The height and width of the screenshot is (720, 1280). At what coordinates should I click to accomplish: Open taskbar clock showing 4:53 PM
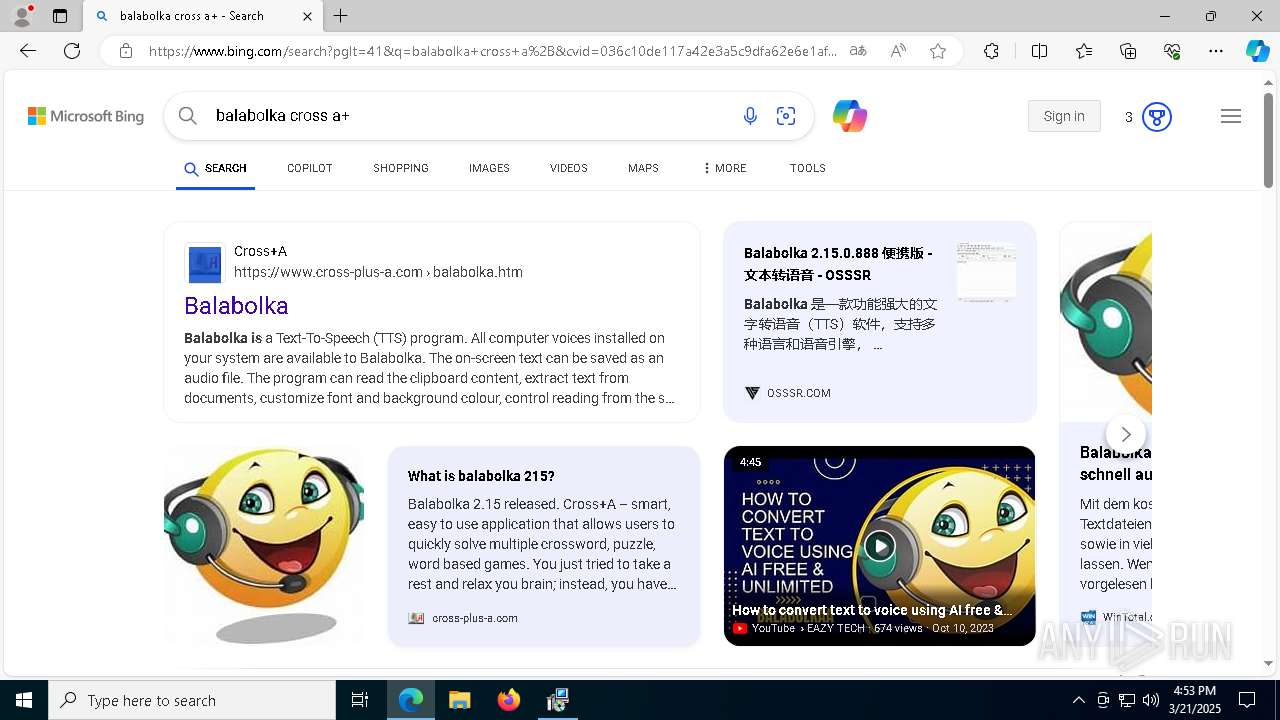[1194, 700]
